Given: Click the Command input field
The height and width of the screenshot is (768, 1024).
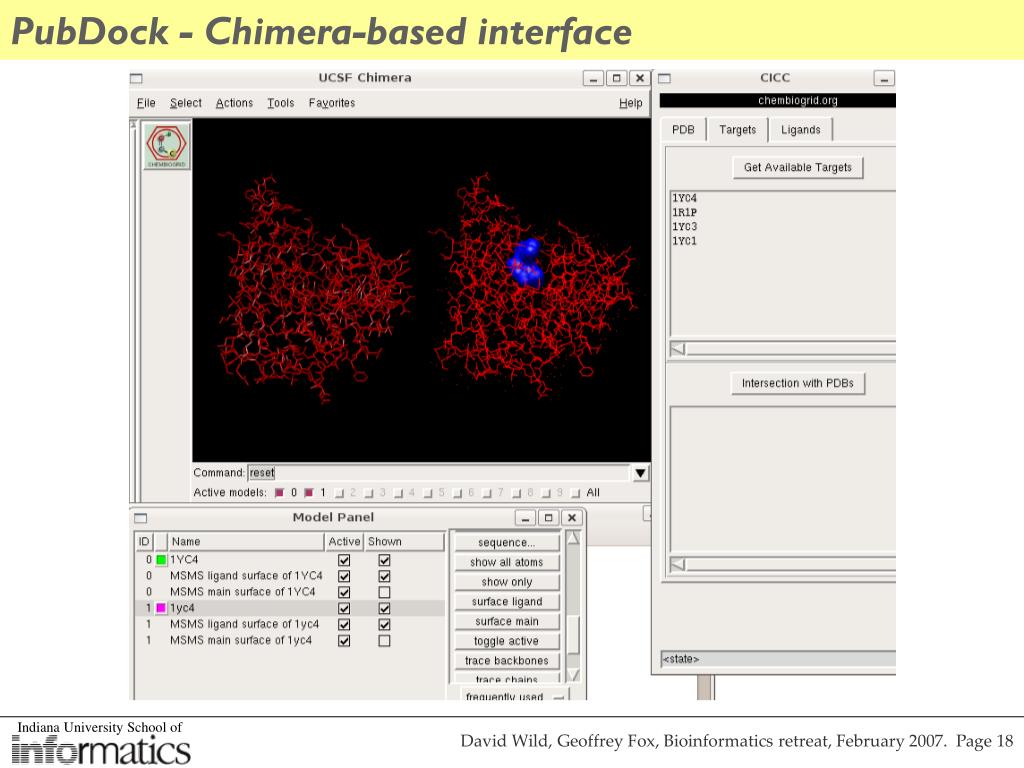Looking at the screenshot, I should pos(438,472).
